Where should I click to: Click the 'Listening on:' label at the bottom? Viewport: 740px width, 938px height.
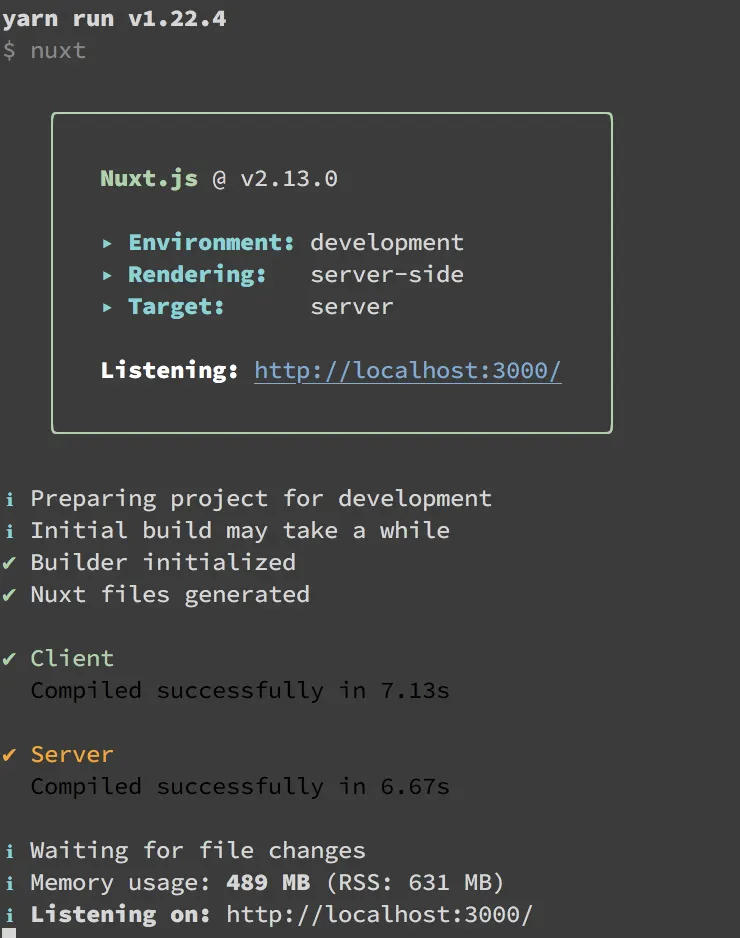(120, 914)
